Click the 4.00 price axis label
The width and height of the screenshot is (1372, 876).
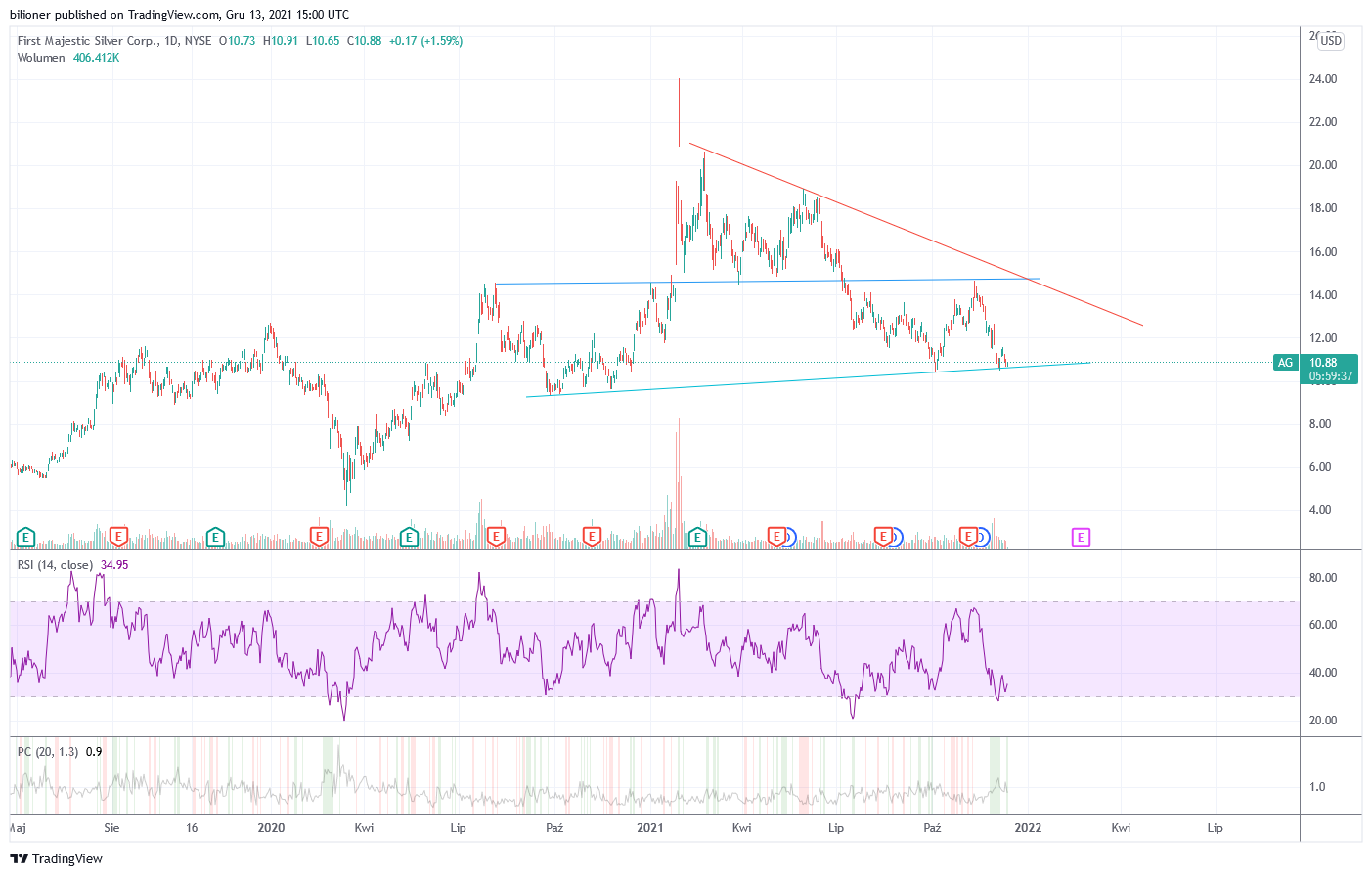coord(1320,510)
